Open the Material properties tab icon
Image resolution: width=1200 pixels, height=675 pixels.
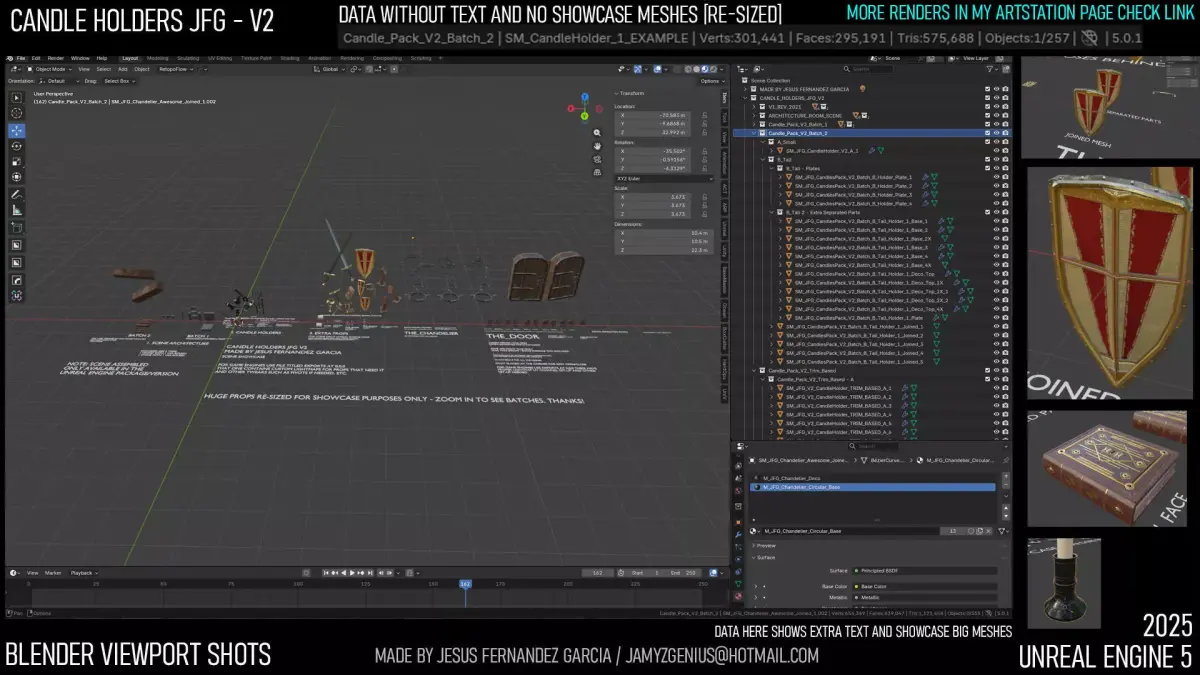[738, 596]
